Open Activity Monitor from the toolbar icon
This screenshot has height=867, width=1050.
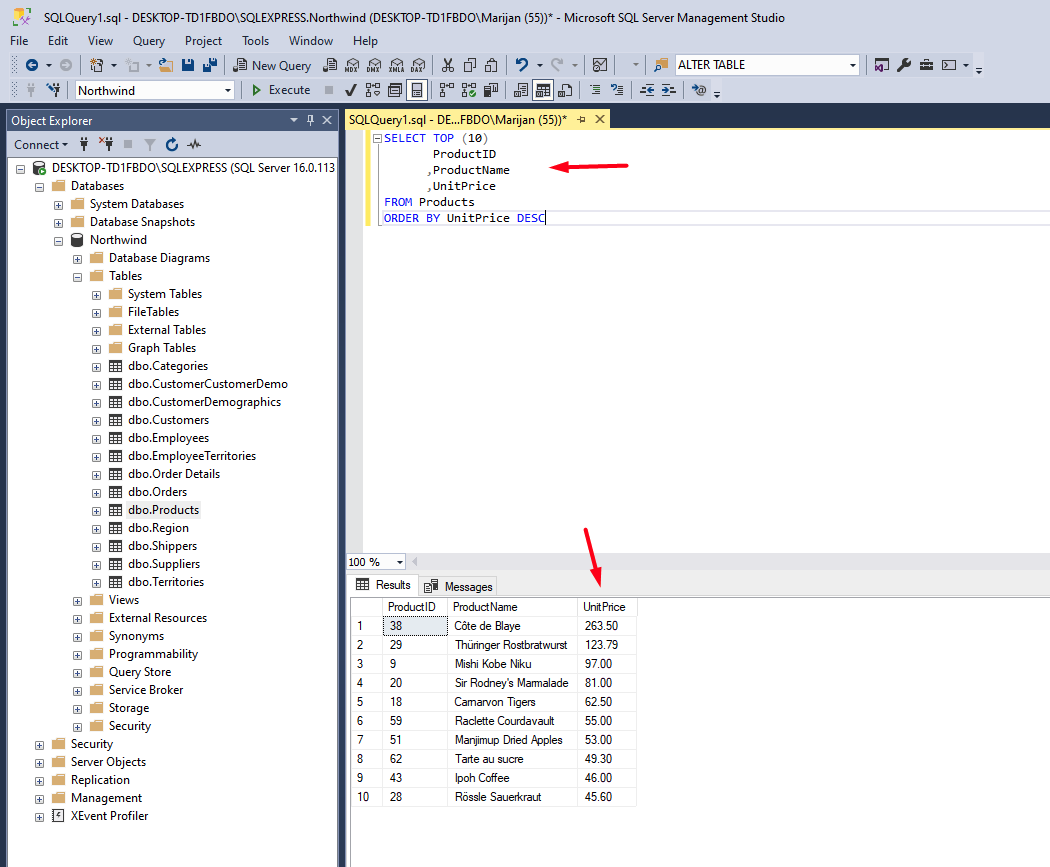pyautogui.click(x=600, y=65)
